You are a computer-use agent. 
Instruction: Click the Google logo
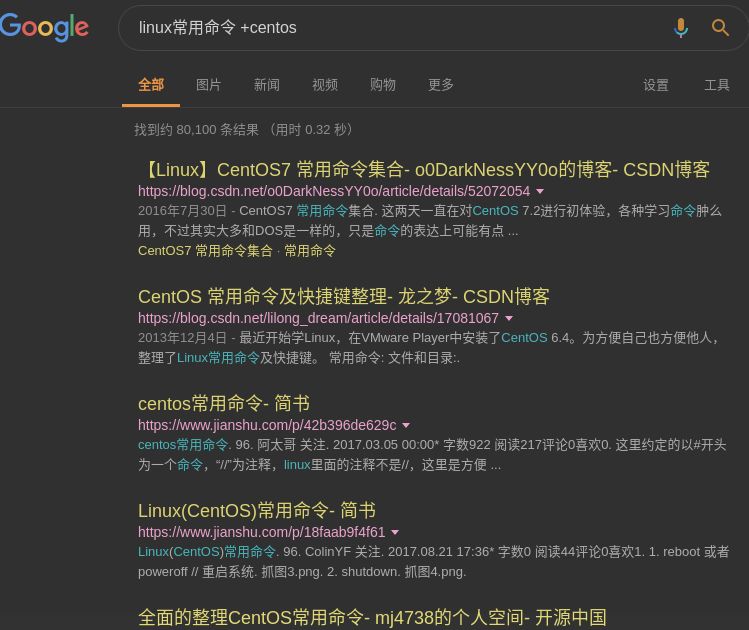pos(44,28)
